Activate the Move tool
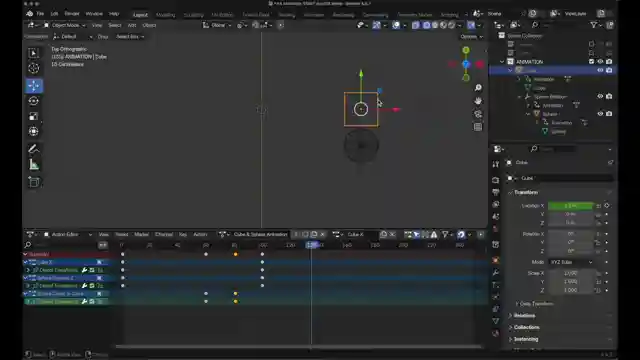 coord(34,86)
